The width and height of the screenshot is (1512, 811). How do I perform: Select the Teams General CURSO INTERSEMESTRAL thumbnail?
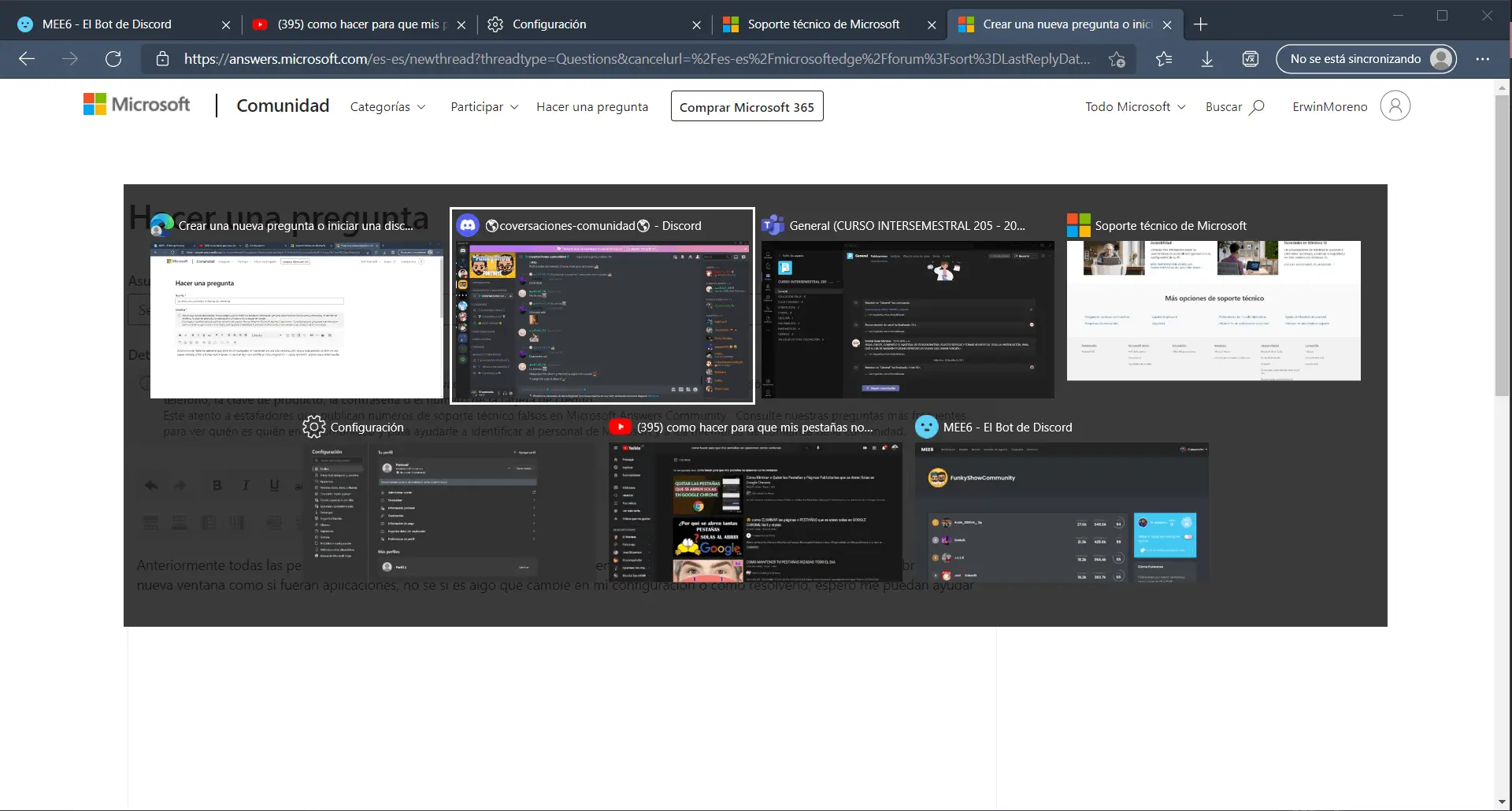[x=908, y=320]
